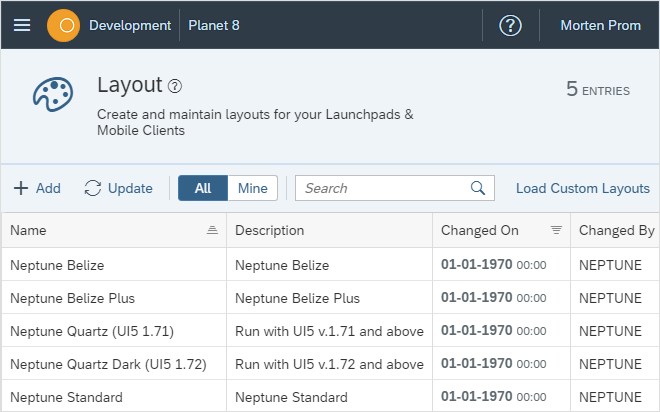The image size is (660, 412).
Task: Click the orange circle logo icon
Action: pos(64,25)
